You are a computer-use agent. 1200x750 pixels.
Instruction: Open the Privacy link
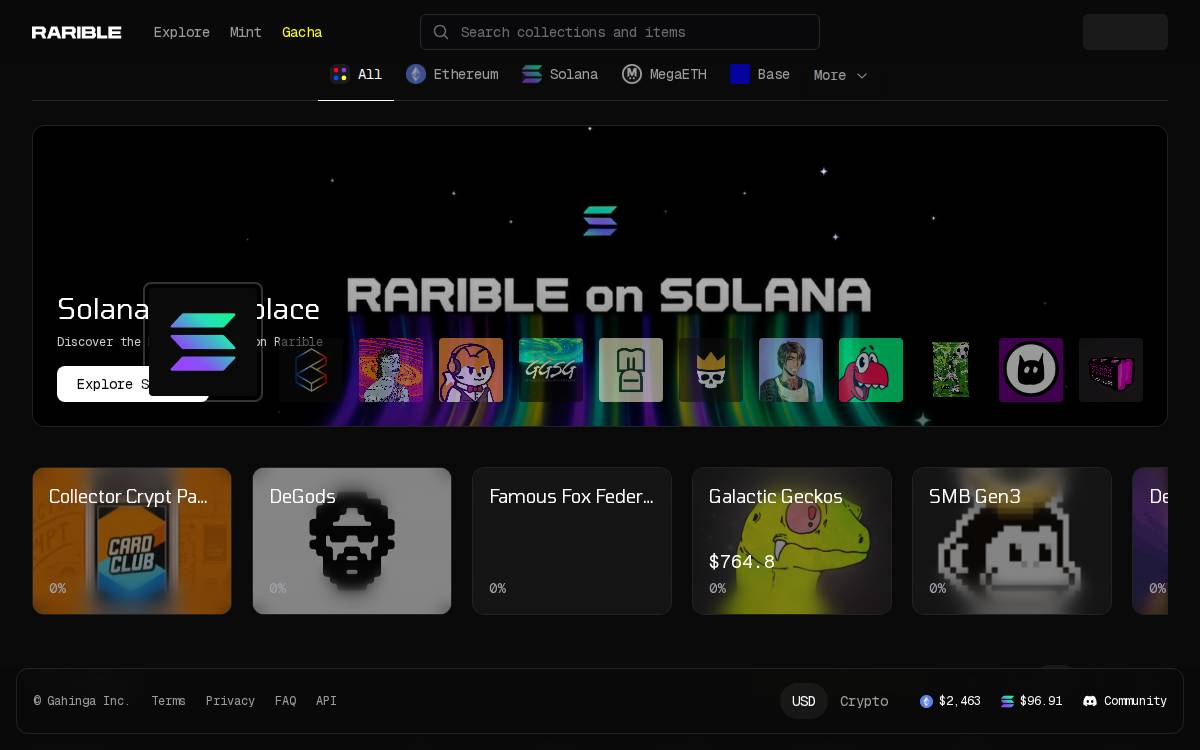point(230,701)
